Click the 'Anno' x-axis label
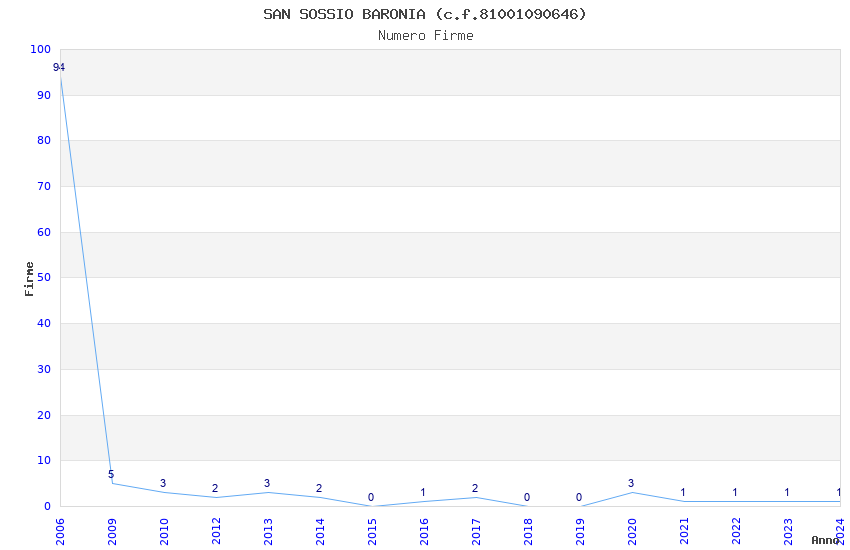The height and width of the screenshot is (550, 850). [825, 540]
